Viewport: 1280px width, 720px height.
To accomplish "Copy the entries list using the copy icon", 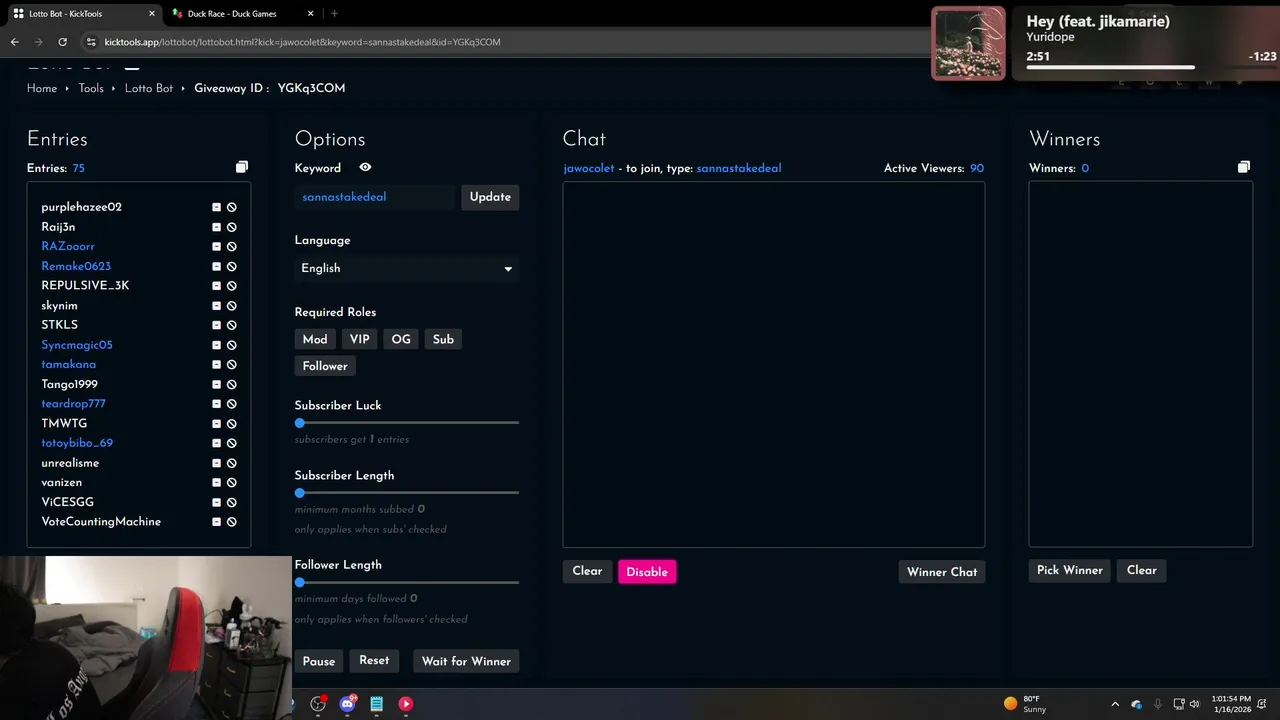I will [x=241, y=167].
